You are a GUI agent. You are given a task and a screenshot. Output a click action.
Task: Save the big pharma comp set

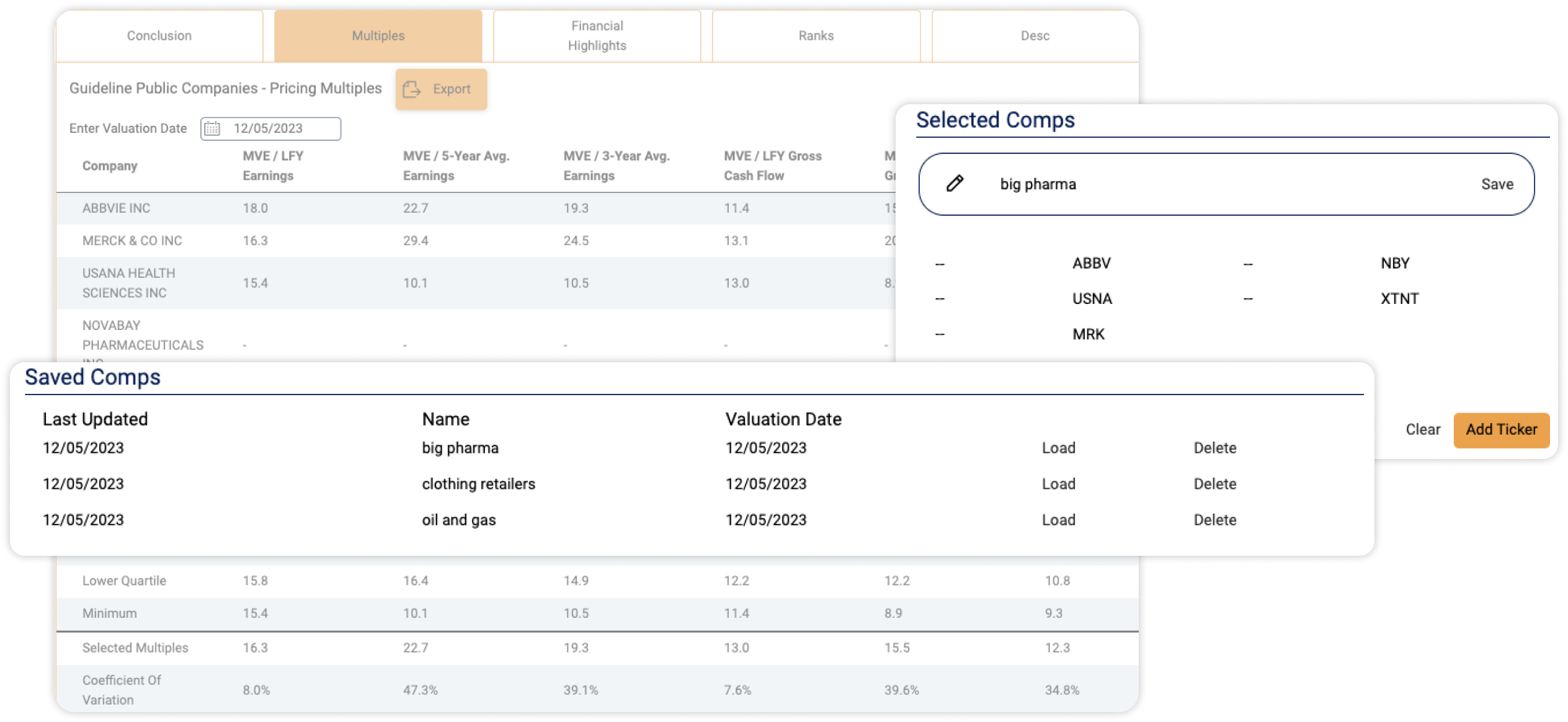(x=1497, y=184)
